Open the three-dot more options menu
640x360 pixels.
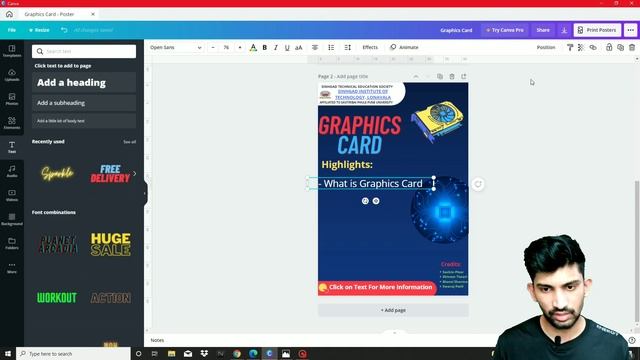point(631,30)
